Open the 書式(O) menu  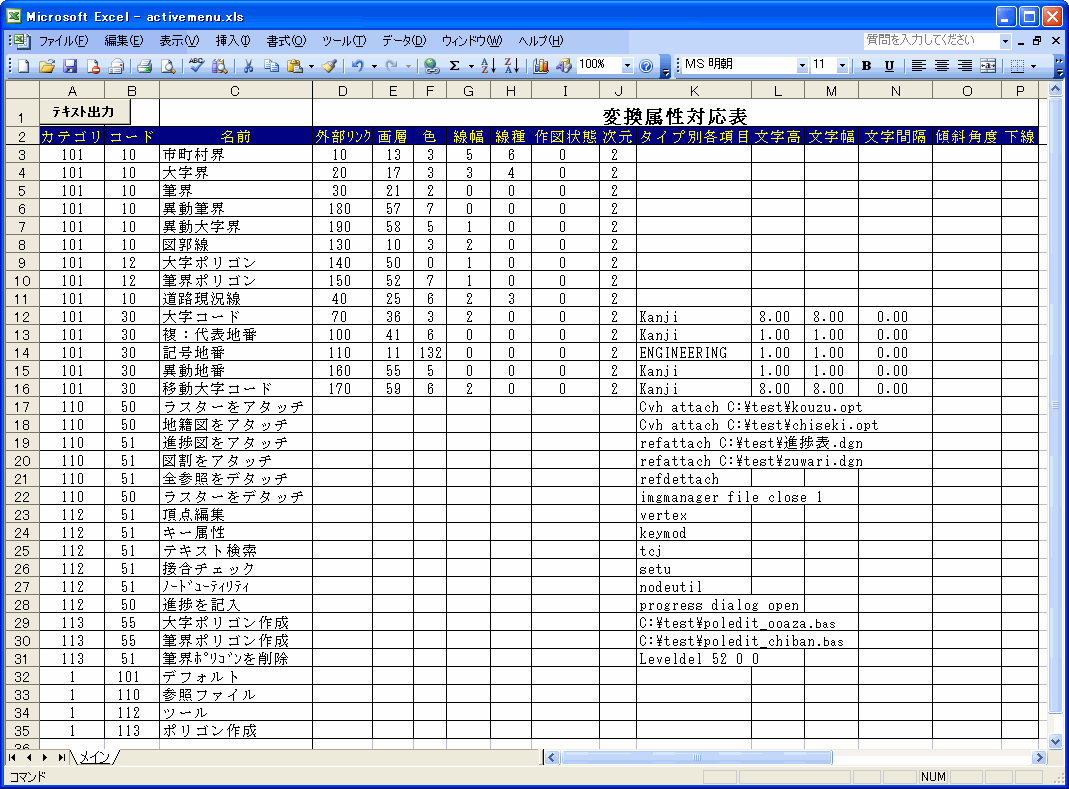[286, 41]
